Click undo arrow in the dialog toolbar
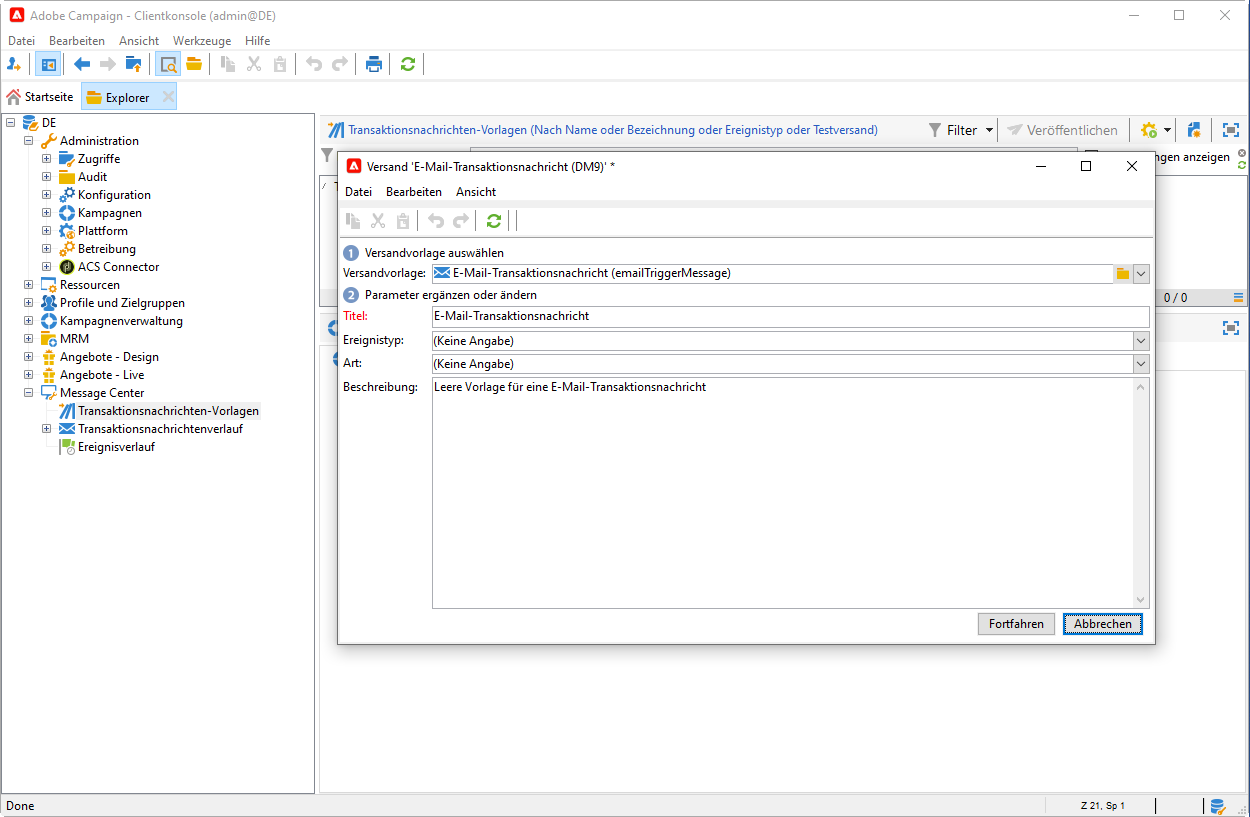Viewport: 1250px width, 817px height. point(436,221)
